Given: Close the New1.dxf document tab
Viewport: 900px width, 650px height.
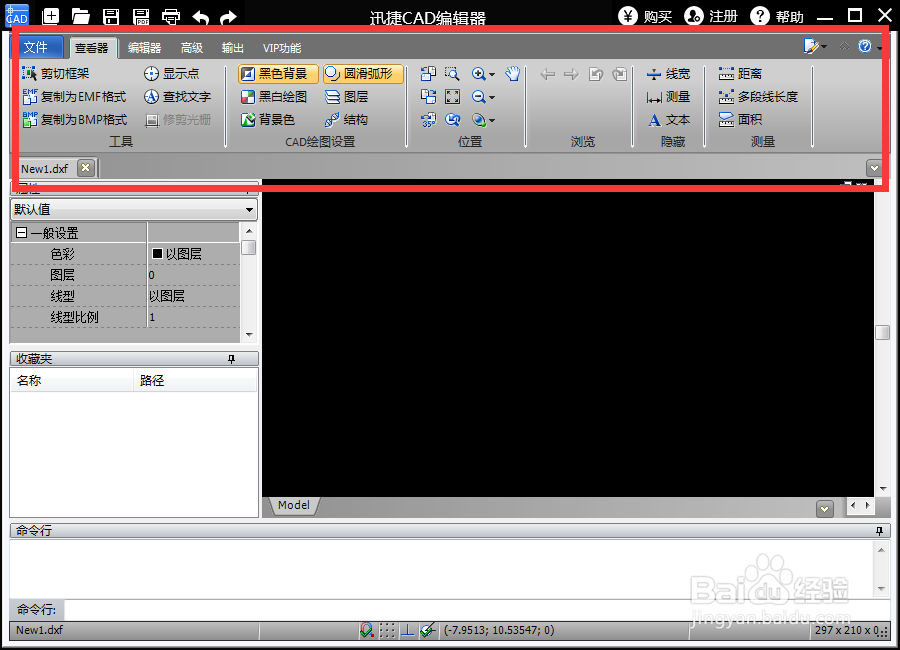Looking at the screenshot, I should click(86, 168).
